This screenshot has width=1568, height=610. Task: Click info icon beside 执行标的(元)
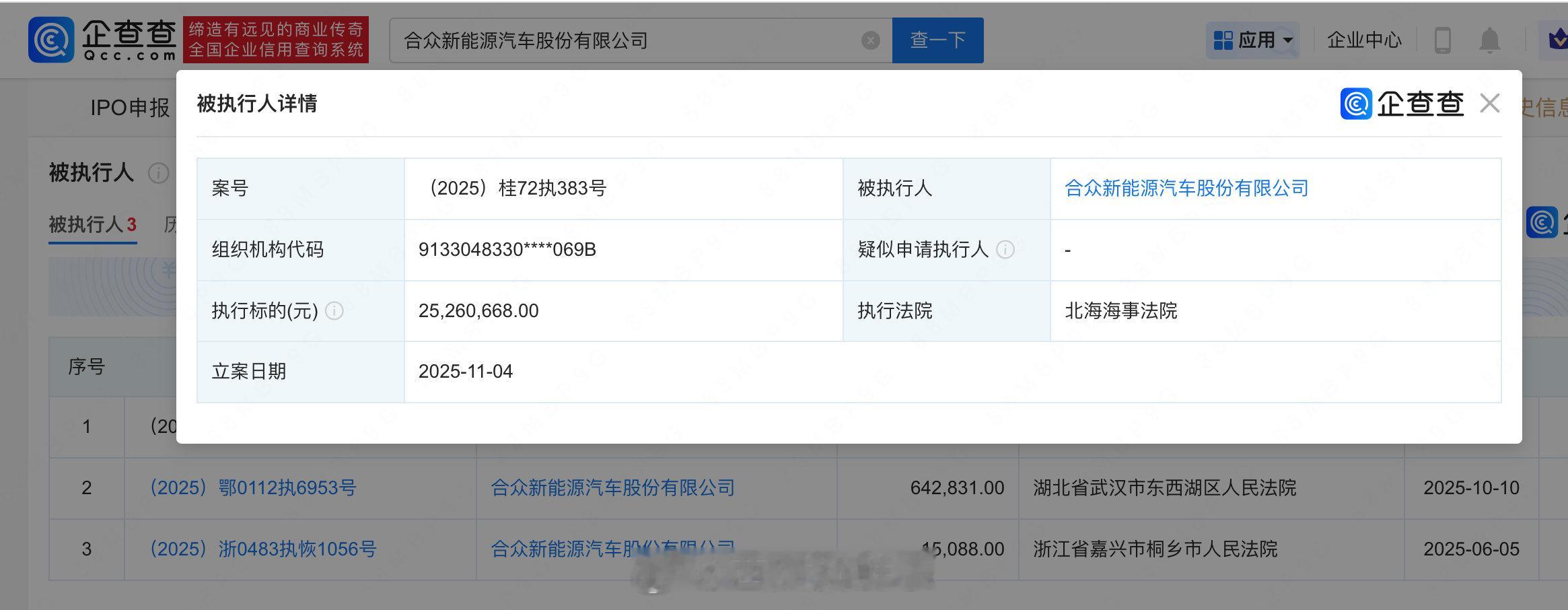coord(334,310)
